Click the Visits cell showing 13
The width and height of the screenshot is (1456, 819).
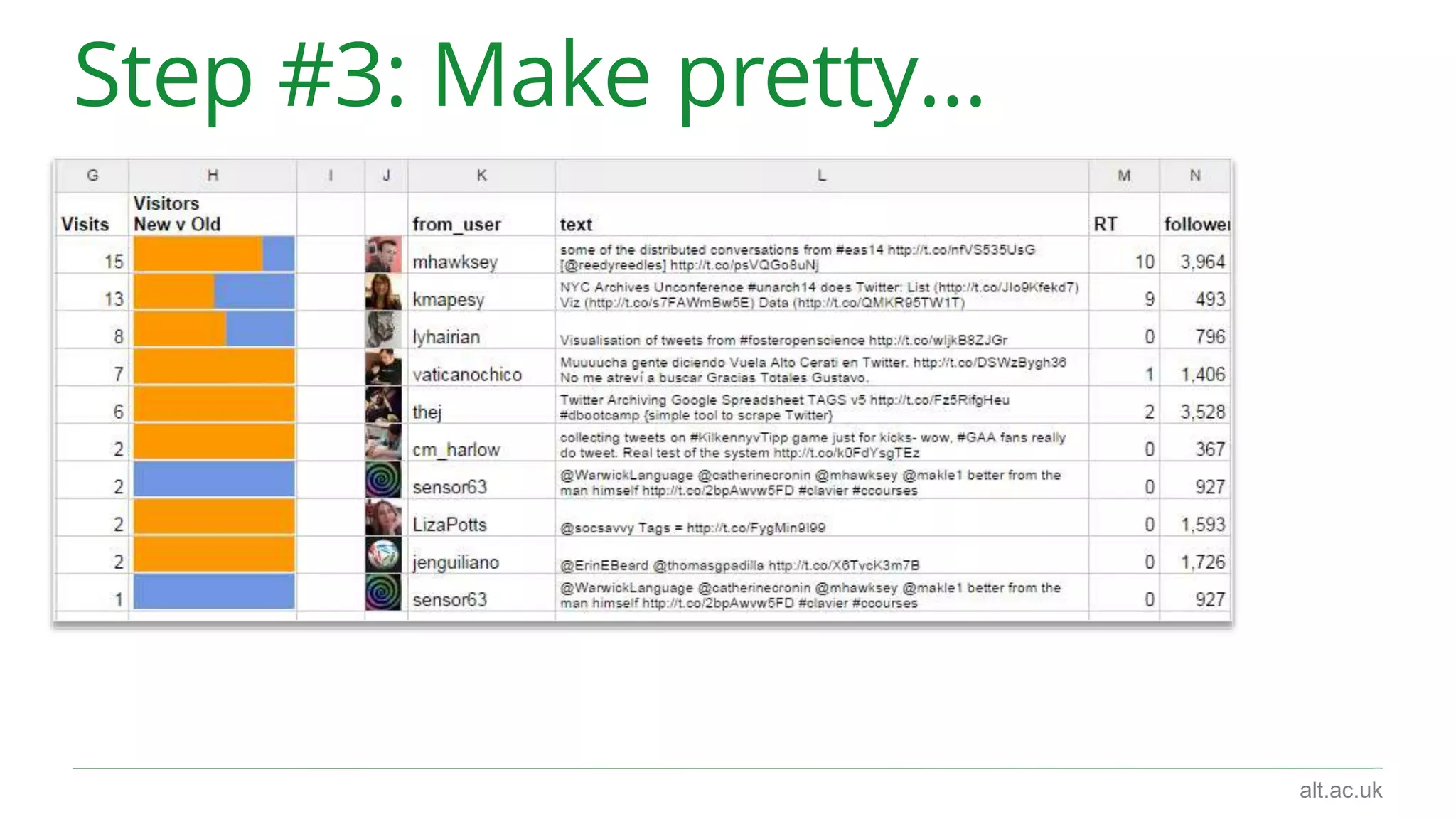coord(92,292)
